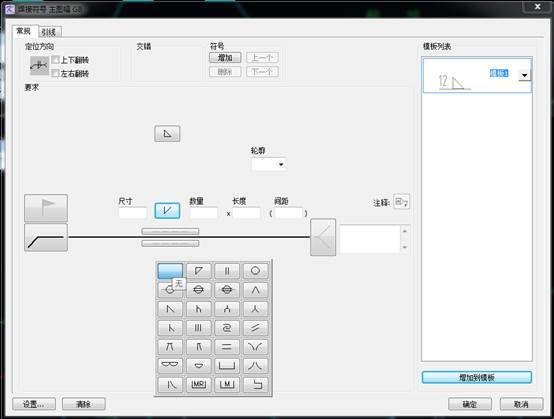Click the 增加到模板 button
The width and height of the screenshot is (554, 419).
(x=477, y=377)
